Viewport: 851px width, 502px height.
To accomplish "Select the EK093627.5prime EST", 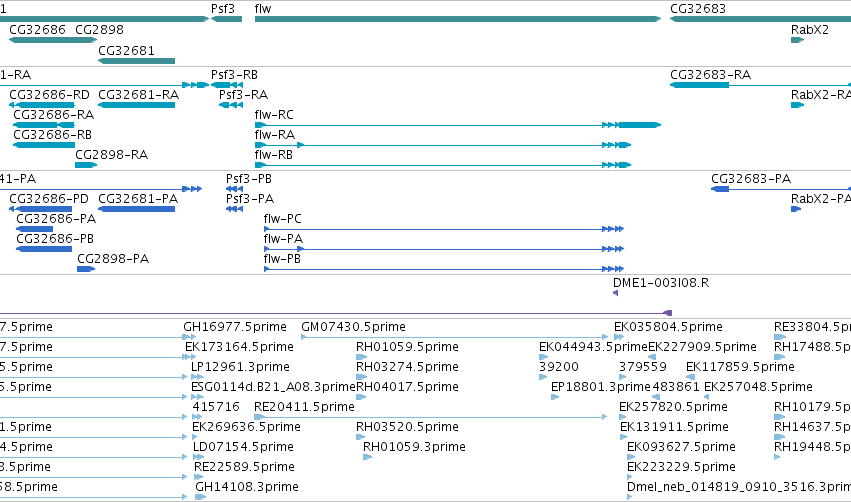I will pos(631,457).
